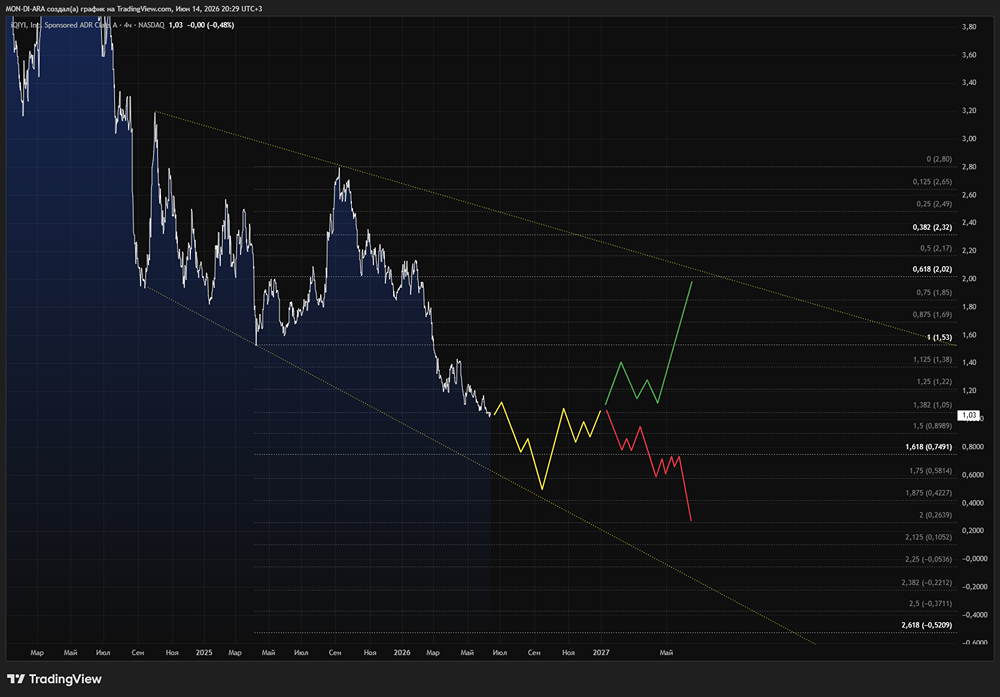The height and width of the screenshot is (697, 1000).
Task: Click the Fibonacci label 2,25 (−0,0536)
Action: tap(928, 559)
